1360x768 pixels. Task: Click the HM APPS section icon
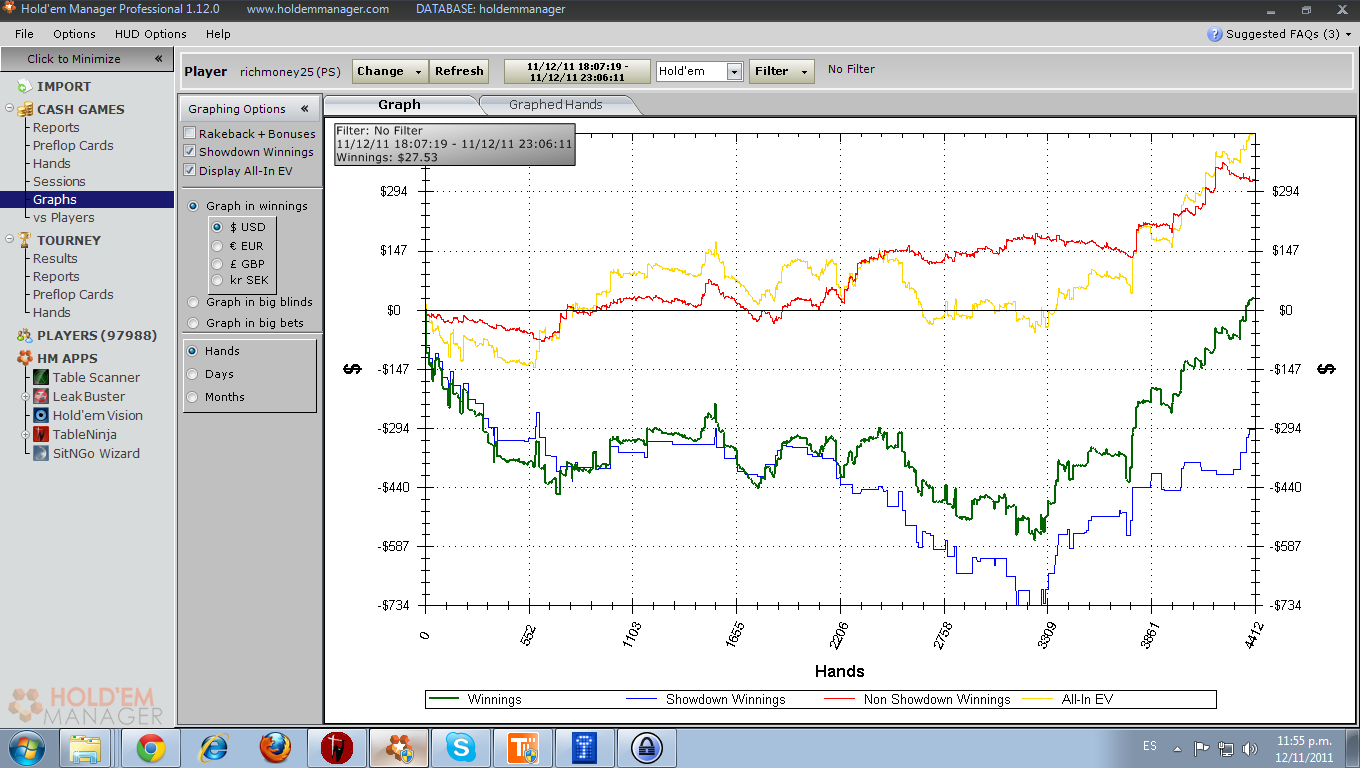pos(24,358)
